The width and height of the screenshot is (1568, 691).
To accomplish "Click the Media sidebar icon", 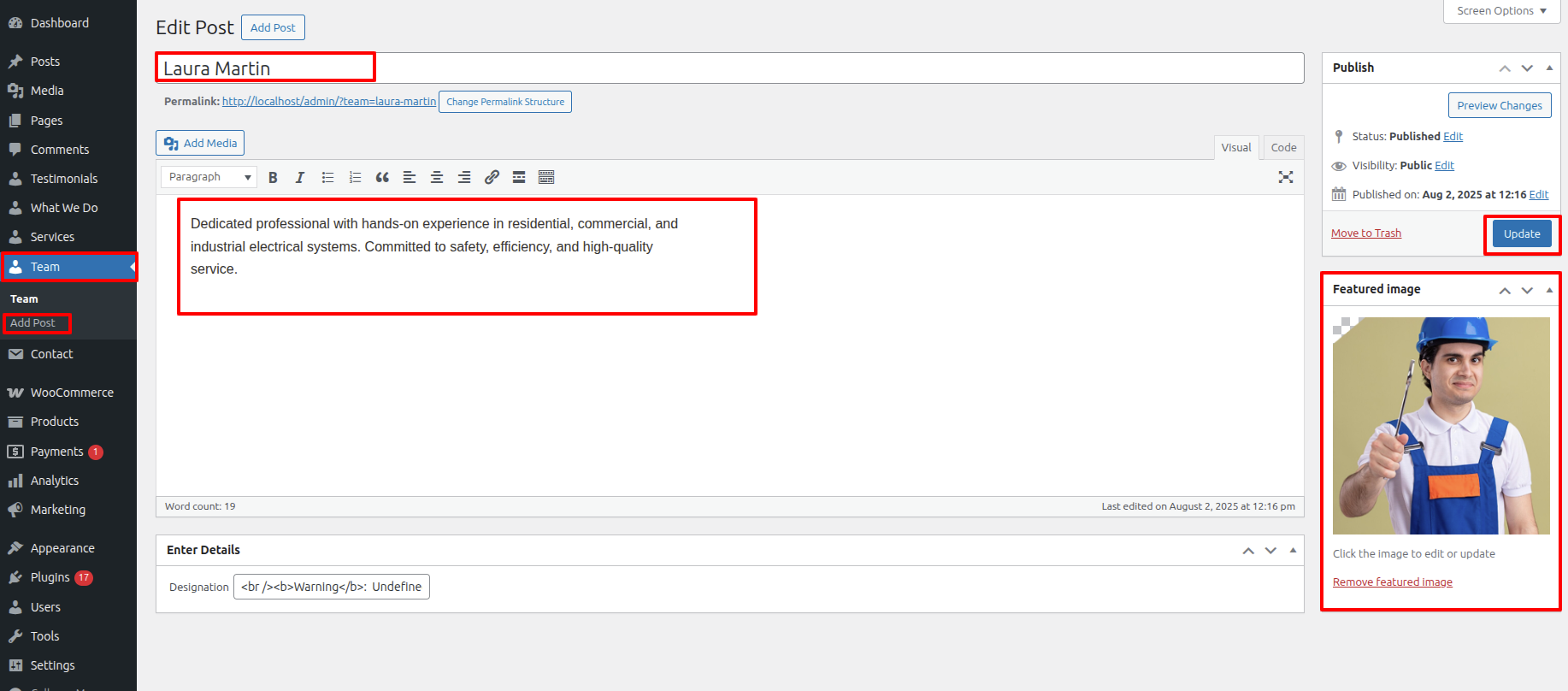I will click(15, 91).
